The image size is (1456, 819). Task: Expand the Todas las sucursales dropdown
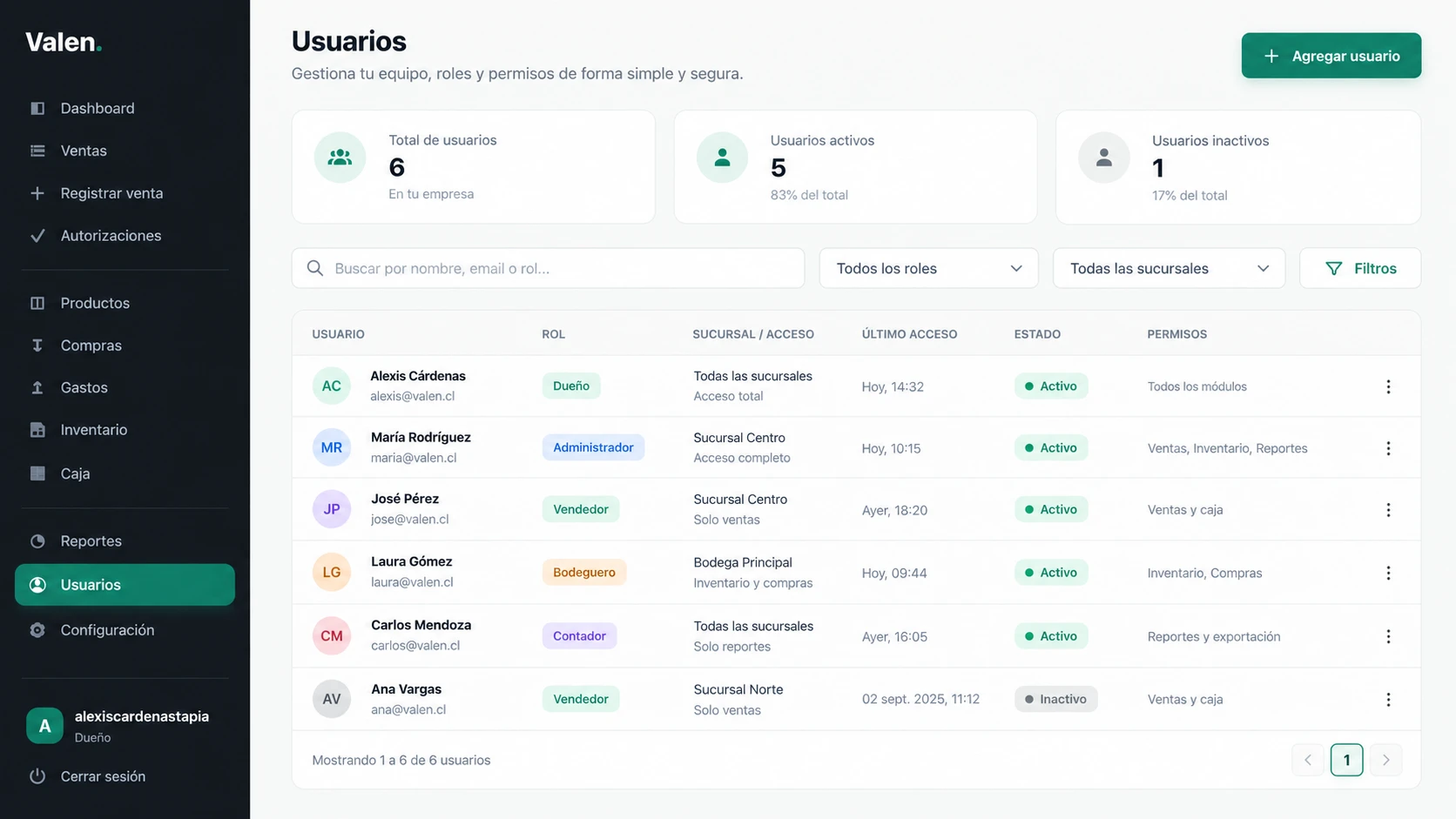(1169, 268)
